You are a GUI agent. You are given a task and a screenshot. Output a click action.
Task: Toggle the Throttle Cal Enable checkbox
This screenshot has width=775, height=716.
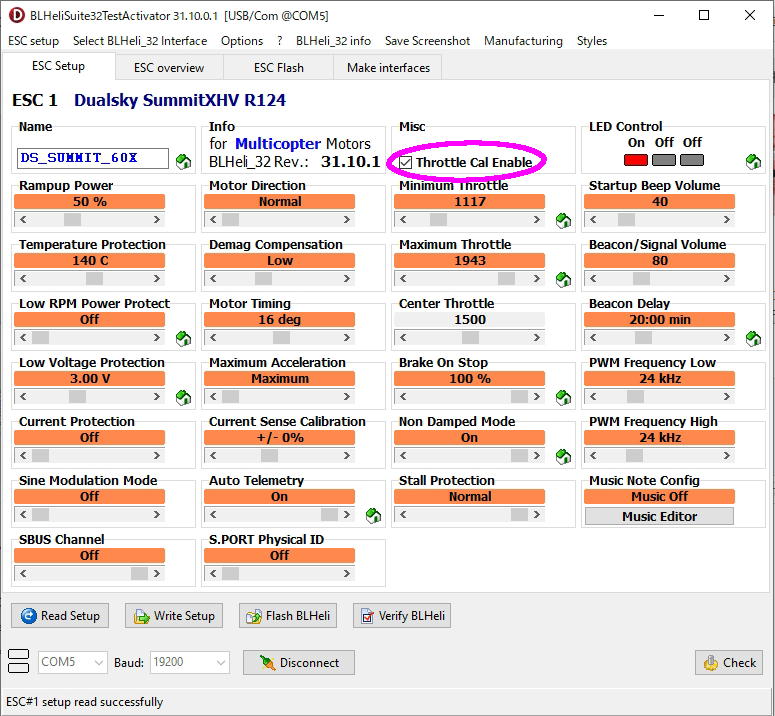pyautogui.click(x=405, y=162)
